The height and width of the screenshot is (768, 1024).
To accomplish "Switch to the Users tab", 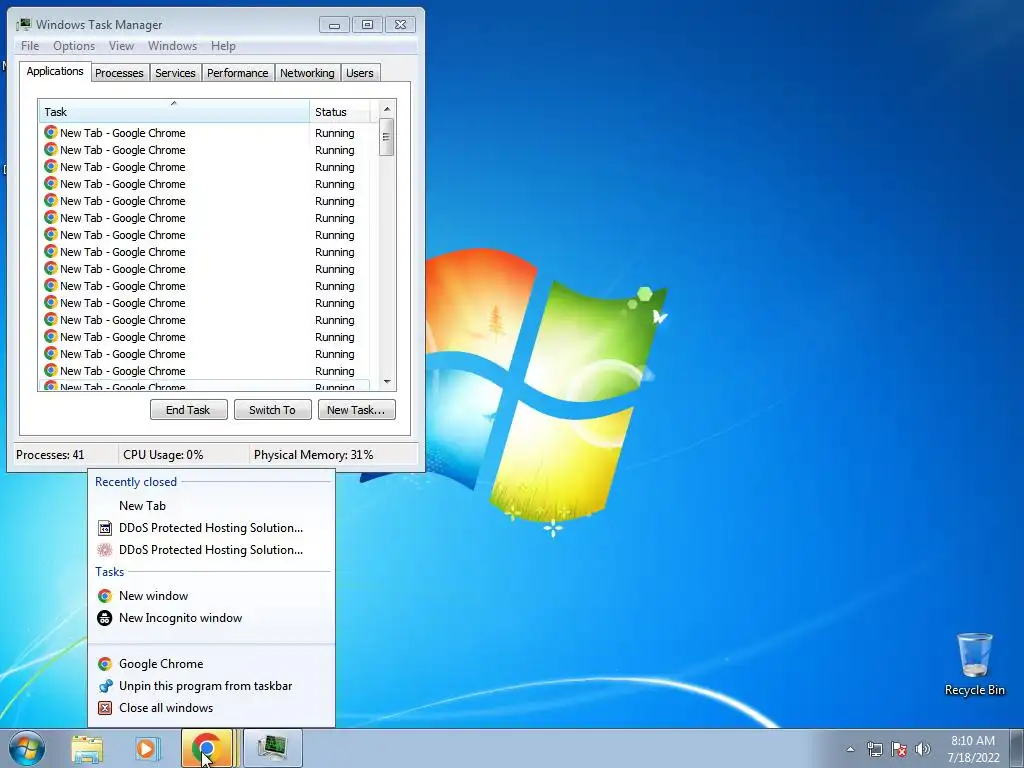I will point(360,73).
